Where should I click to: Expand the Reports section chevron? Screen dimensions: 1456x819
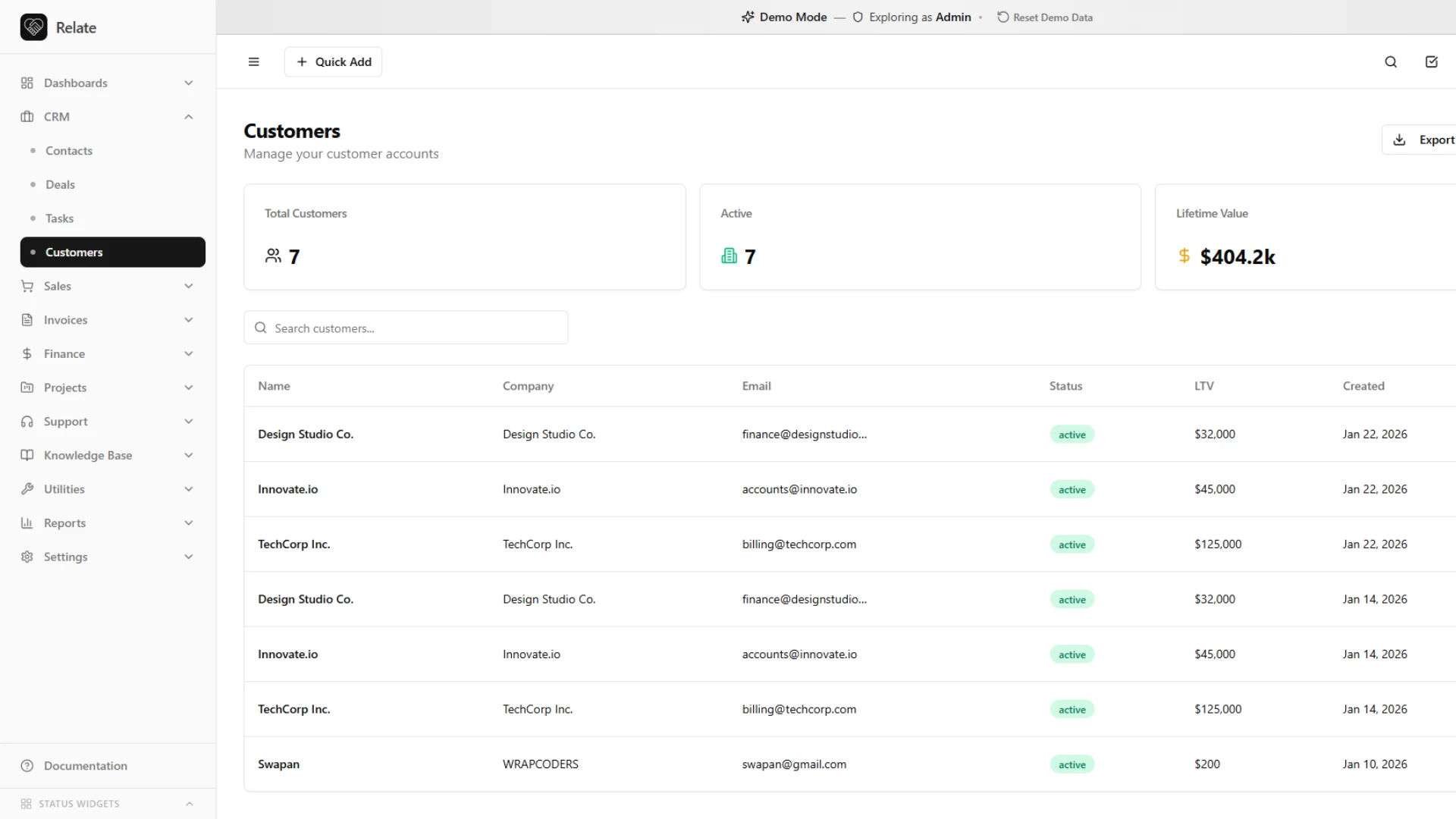point(189,523)
